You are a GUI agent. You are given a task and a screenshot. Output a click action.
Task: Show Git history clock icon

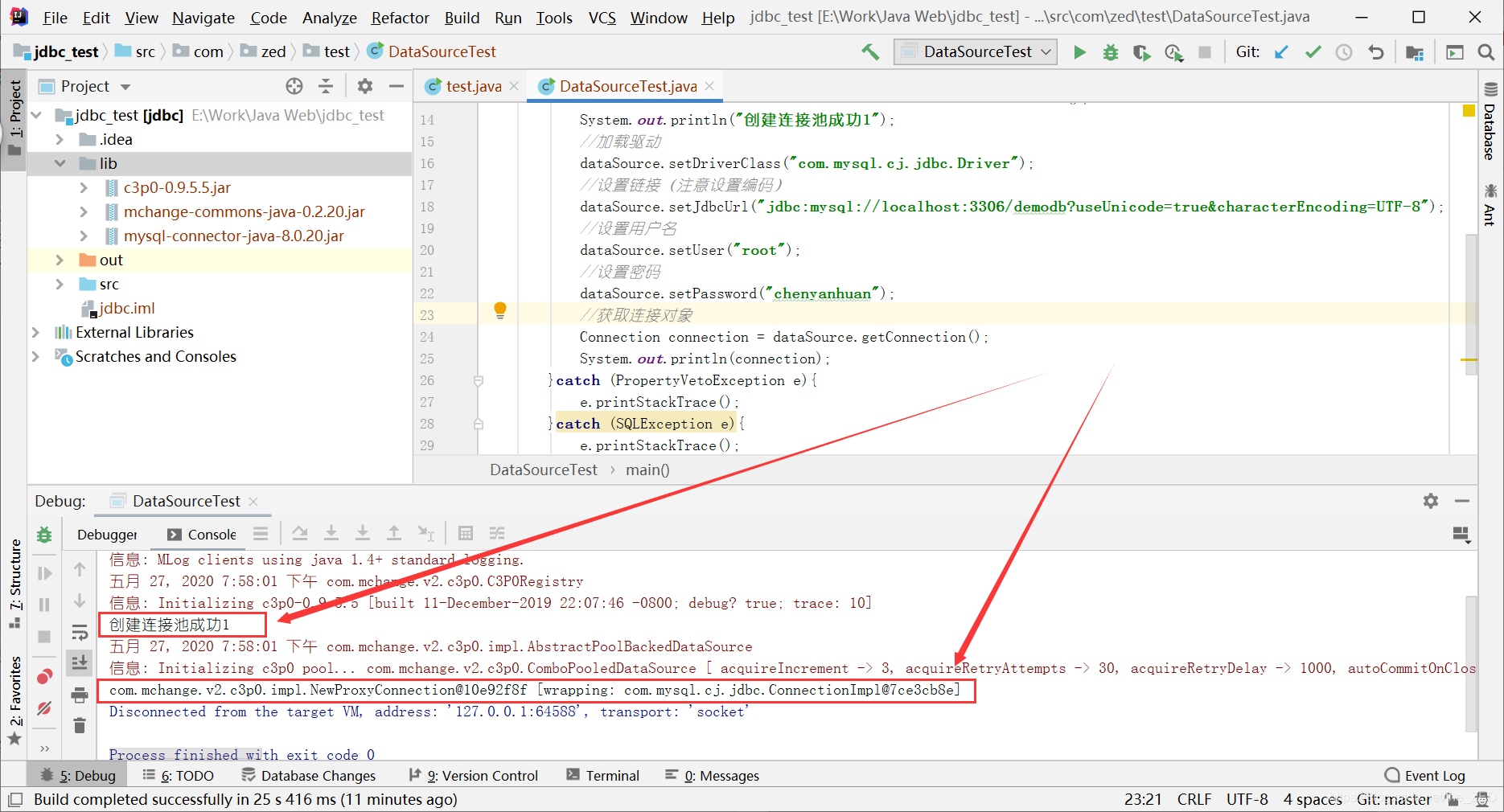pos(1344,52)
